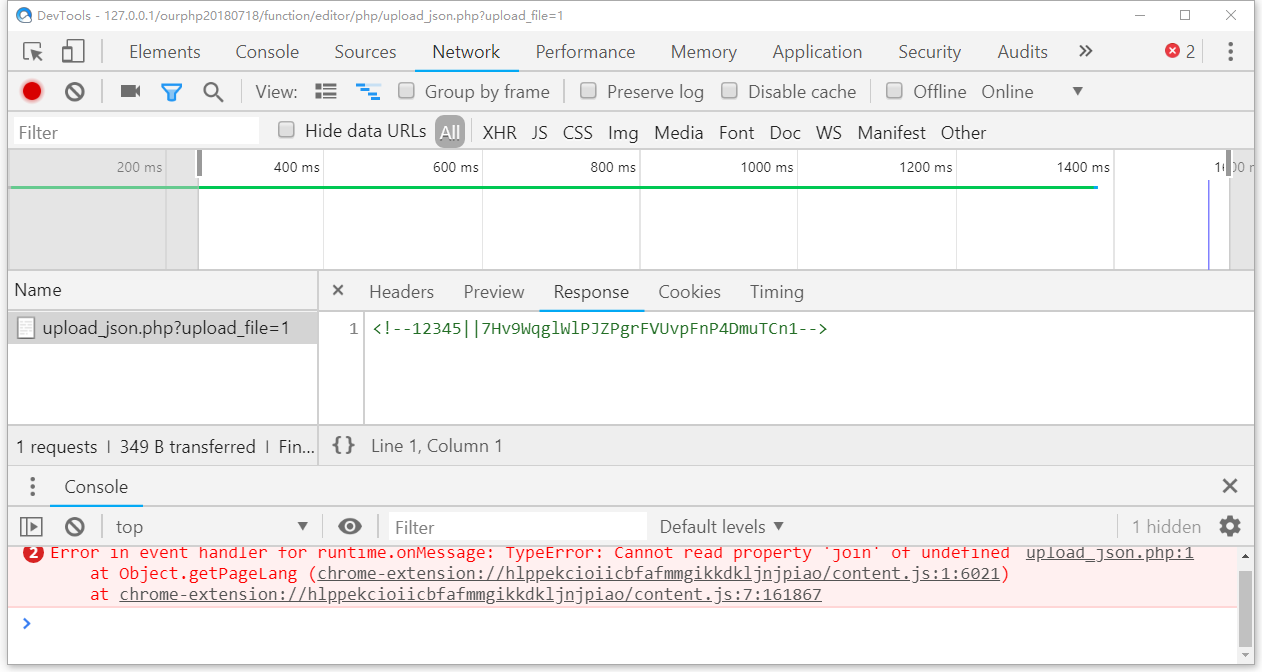Select the All filter type
1262x672 pixels.
click(450, 132)
